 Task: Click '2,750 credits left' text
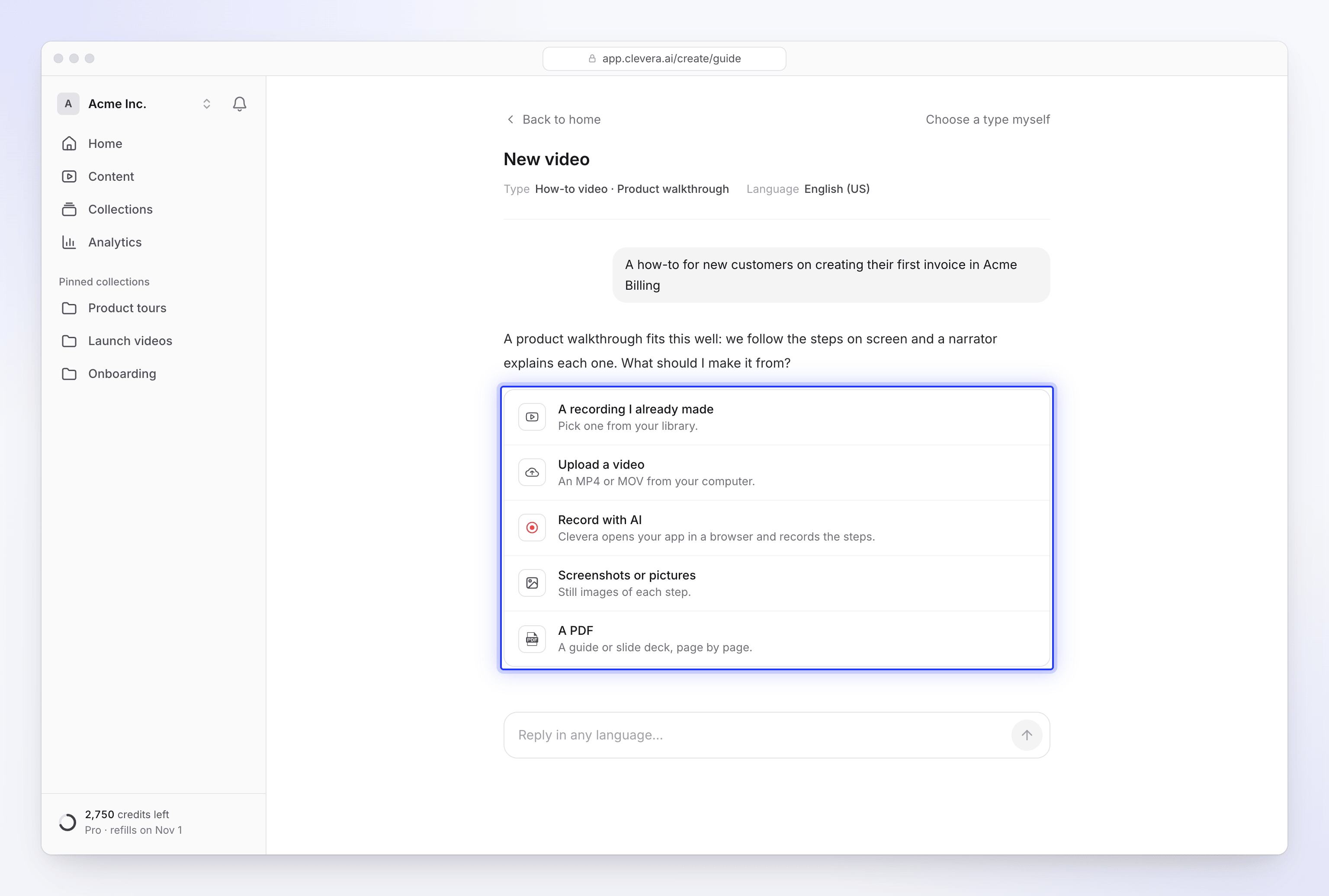click(x=127, y=814)
